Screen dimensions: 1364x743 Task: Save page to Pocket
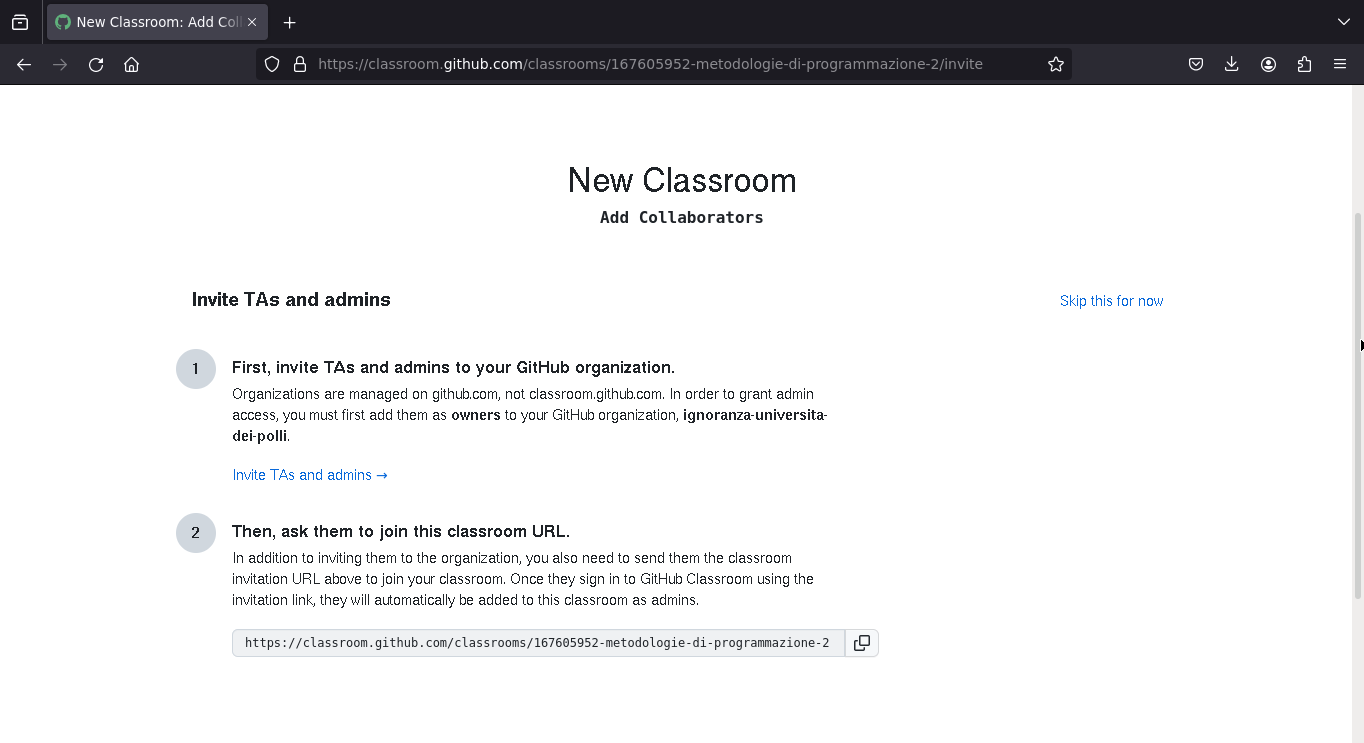(x=1196, y=64)
